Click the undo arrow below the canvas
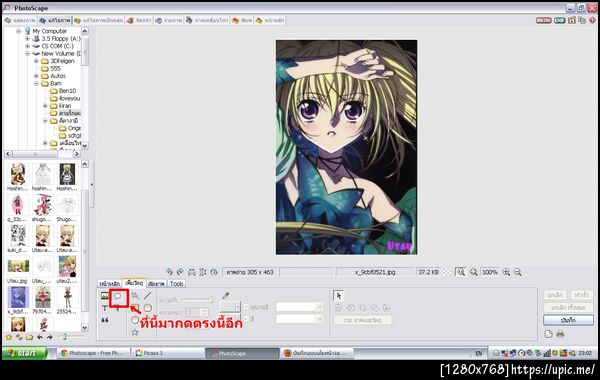 (169, 272)
